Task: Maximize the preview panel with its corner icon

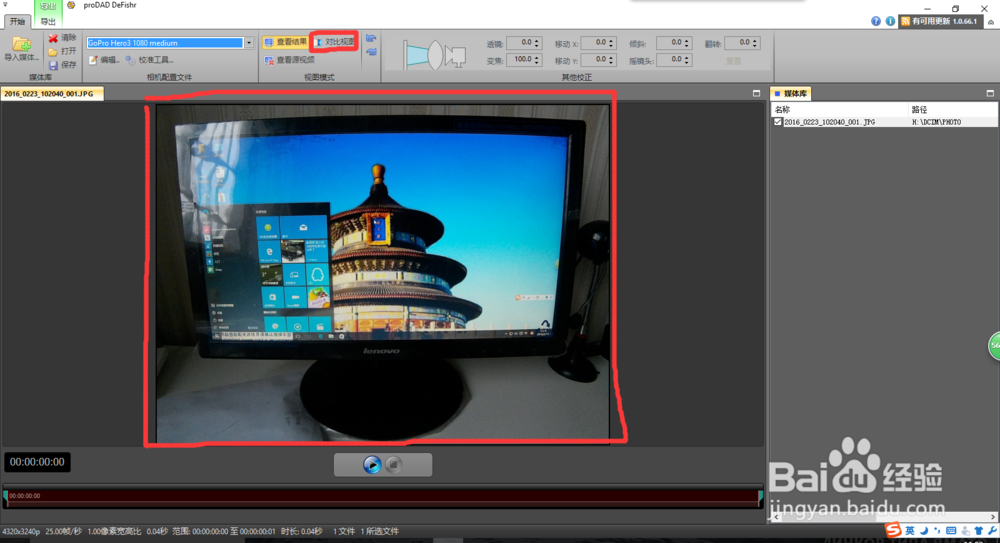Action: (756, 93)
